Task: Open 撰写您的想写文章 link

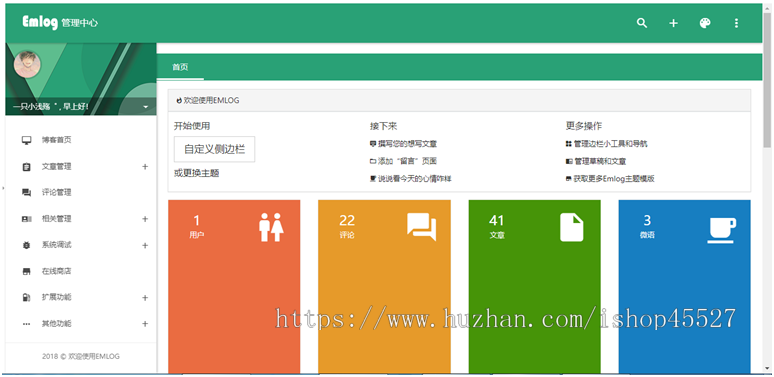Action: tap(403, 144)
